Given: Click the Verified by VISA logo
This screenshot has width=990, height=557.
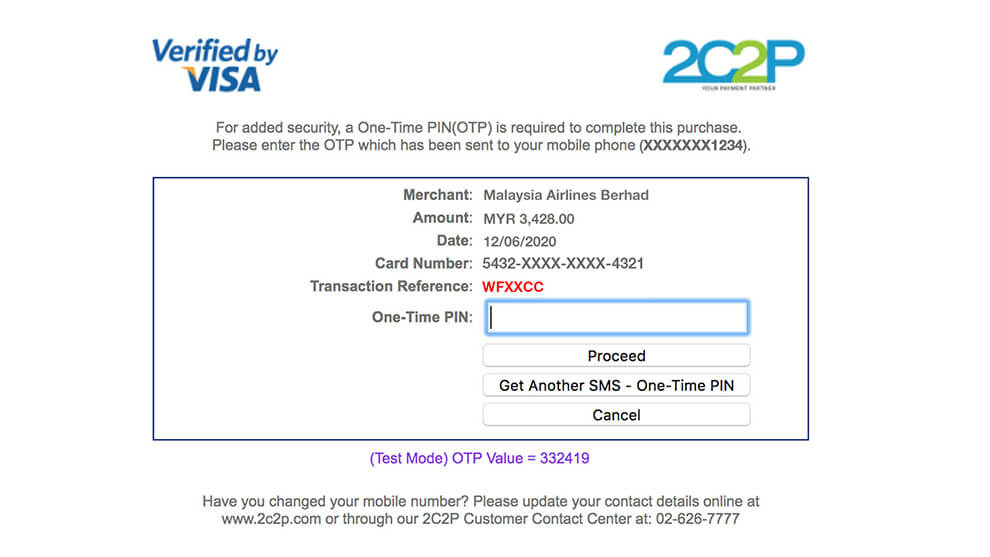Looking at the screenshot, I should (x=215, y=65).
